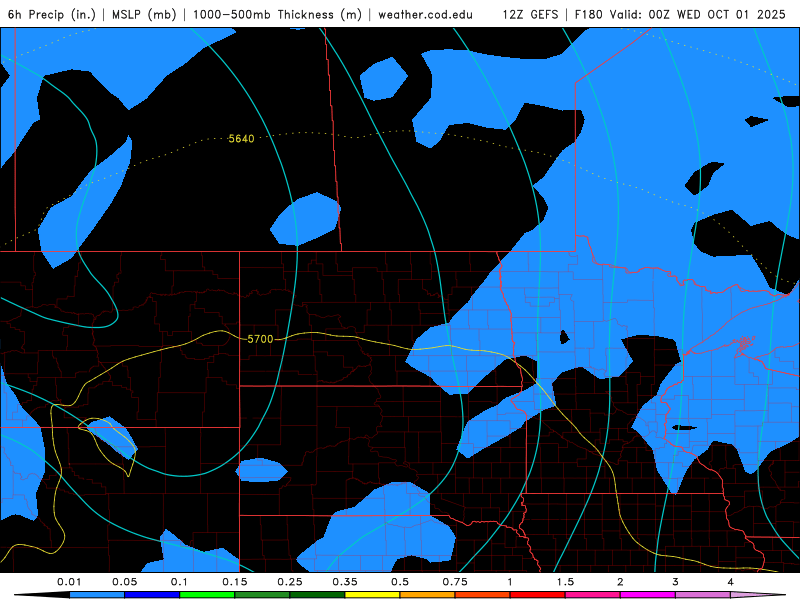
Task: Pick the light blue 0.01 colorbar swatch
Action: [97, 595]
